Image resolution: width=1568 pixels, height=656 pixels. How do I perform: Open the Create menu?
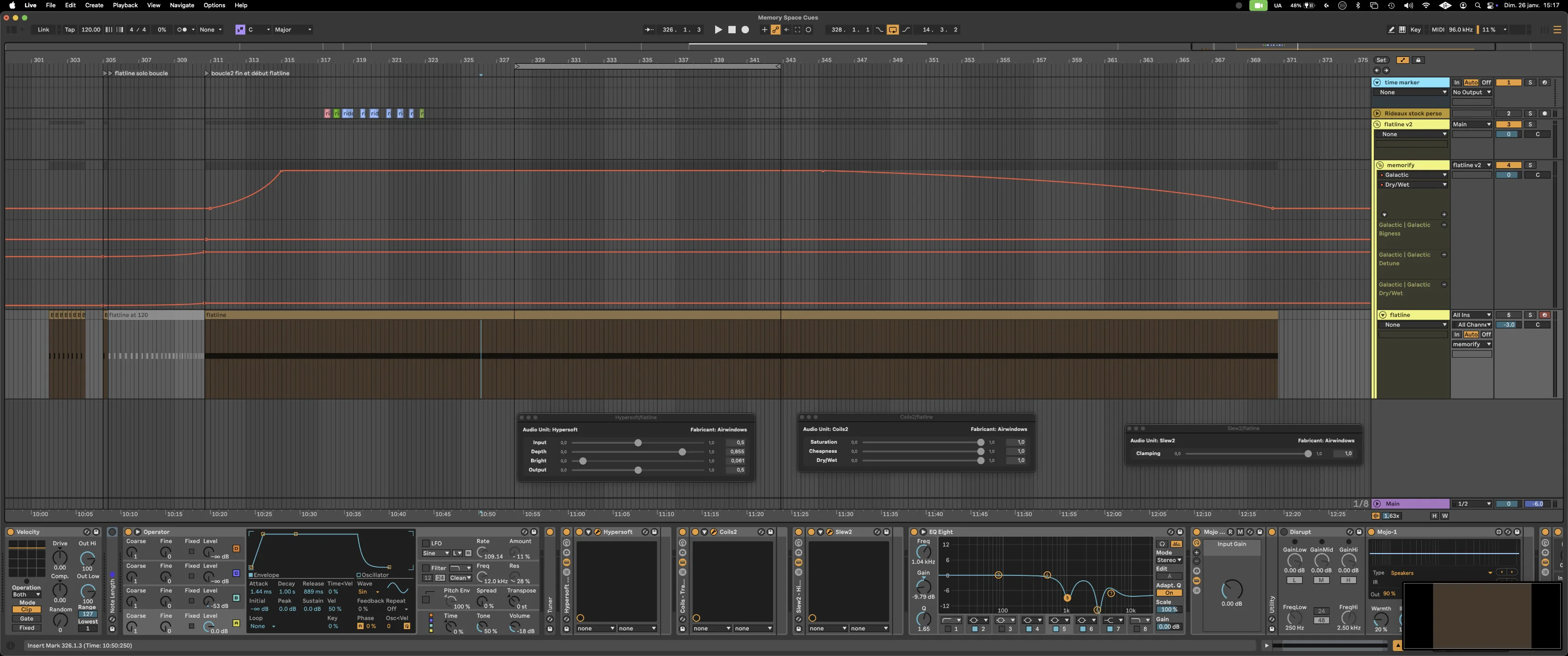pos(94,5)
